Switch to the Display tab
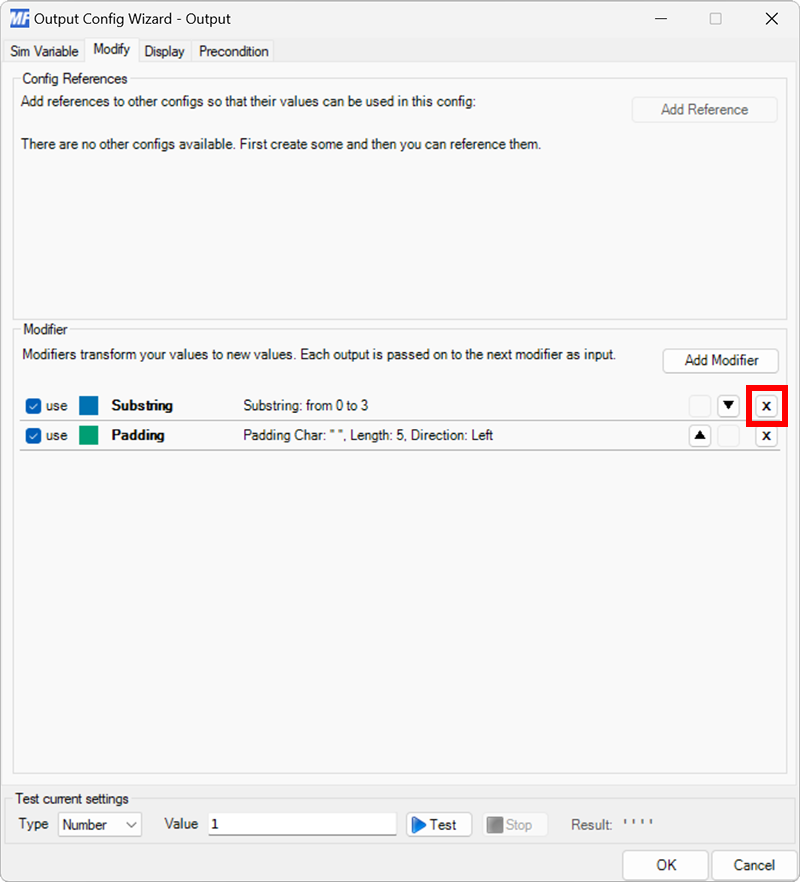800x882 pixels. click(164, 51)
